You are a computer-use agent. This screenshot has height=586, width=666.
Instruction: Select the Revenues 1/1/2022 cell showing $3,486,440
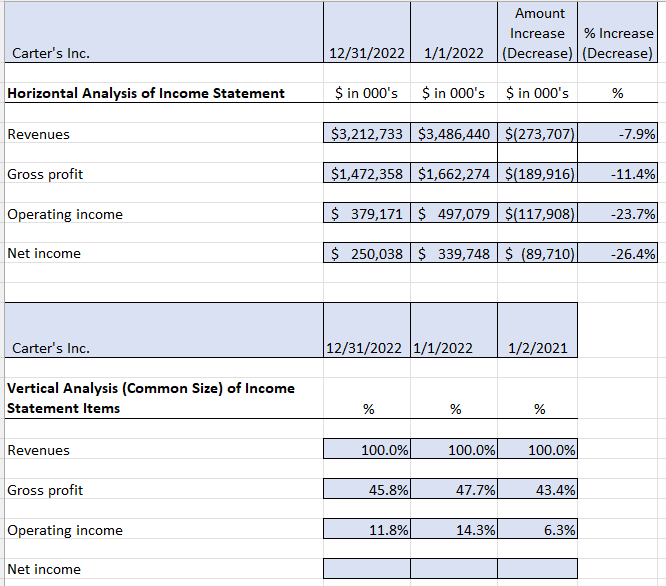(454, 133)
